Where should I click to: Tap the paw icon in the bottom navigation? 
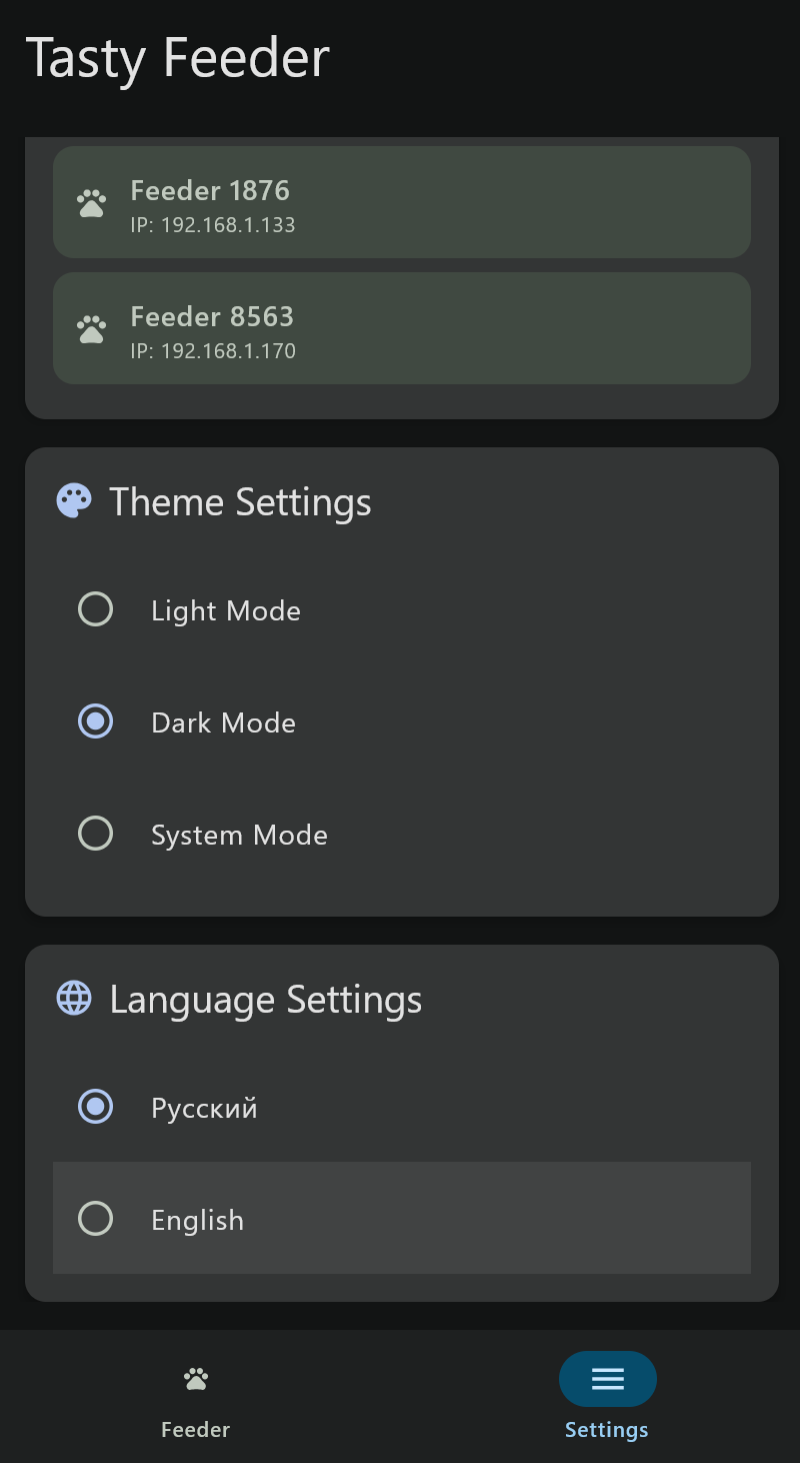[x=196, y=1379]
